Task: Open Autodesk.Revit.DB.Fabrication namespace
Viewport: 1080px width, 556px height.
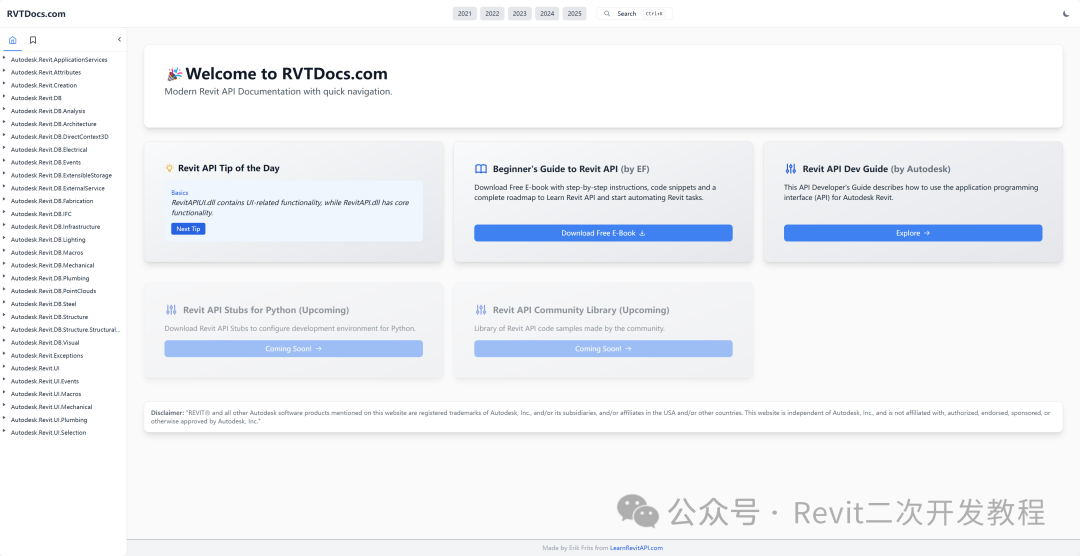Action: (x=52, y=201)
